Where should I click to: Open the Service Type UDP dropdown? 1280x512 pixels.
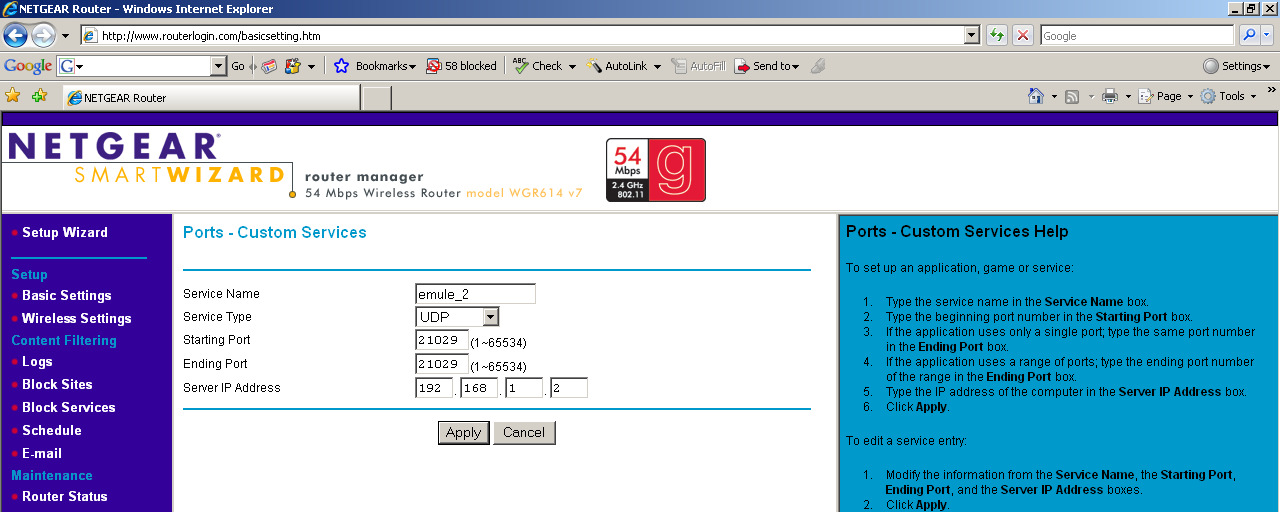click(457, 317)
